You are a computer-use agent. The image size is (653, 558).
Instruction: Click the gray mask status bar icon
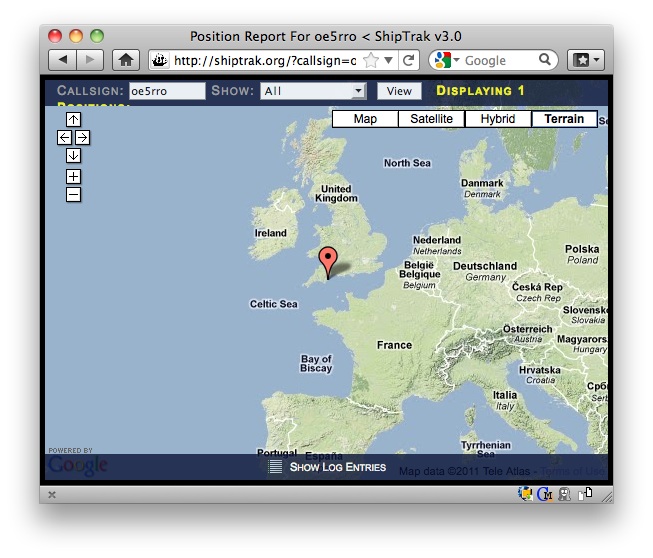click(x=564, y=494)
